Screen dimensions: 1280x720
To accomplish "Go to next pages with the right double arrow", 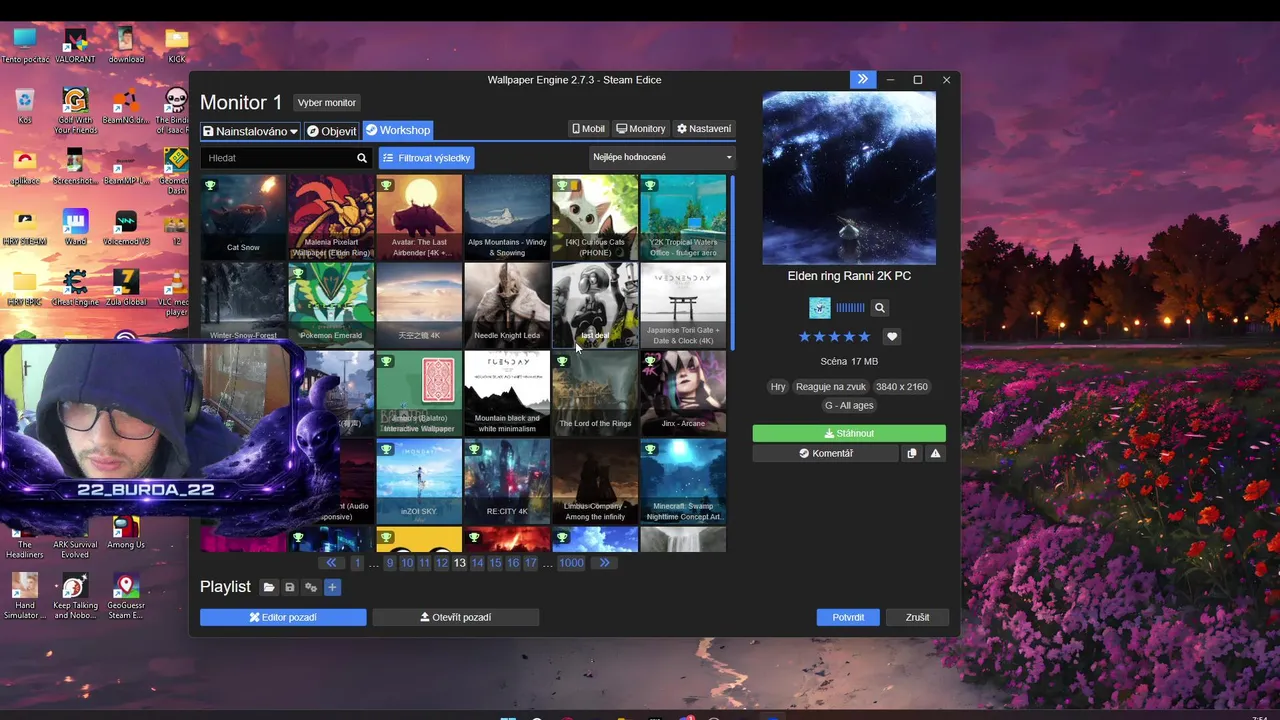I will click(604, 563).
